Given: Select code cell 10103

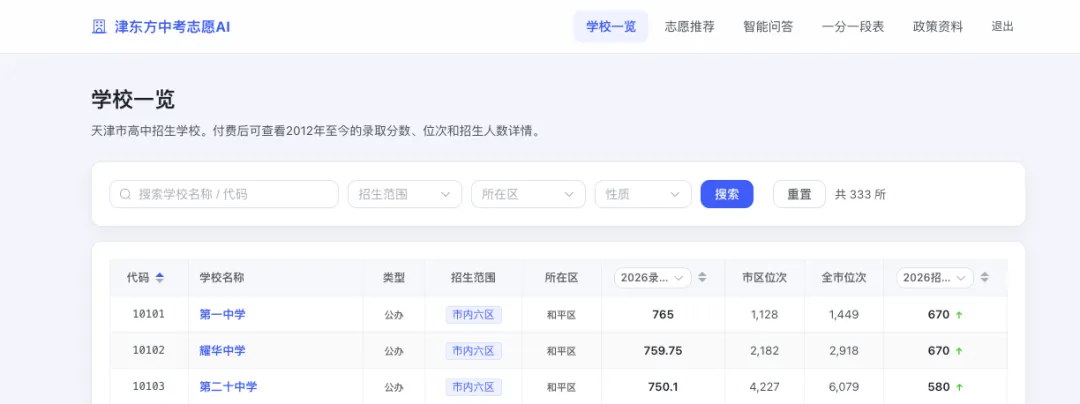Looking at the screenshot, I should coord(149,387).
